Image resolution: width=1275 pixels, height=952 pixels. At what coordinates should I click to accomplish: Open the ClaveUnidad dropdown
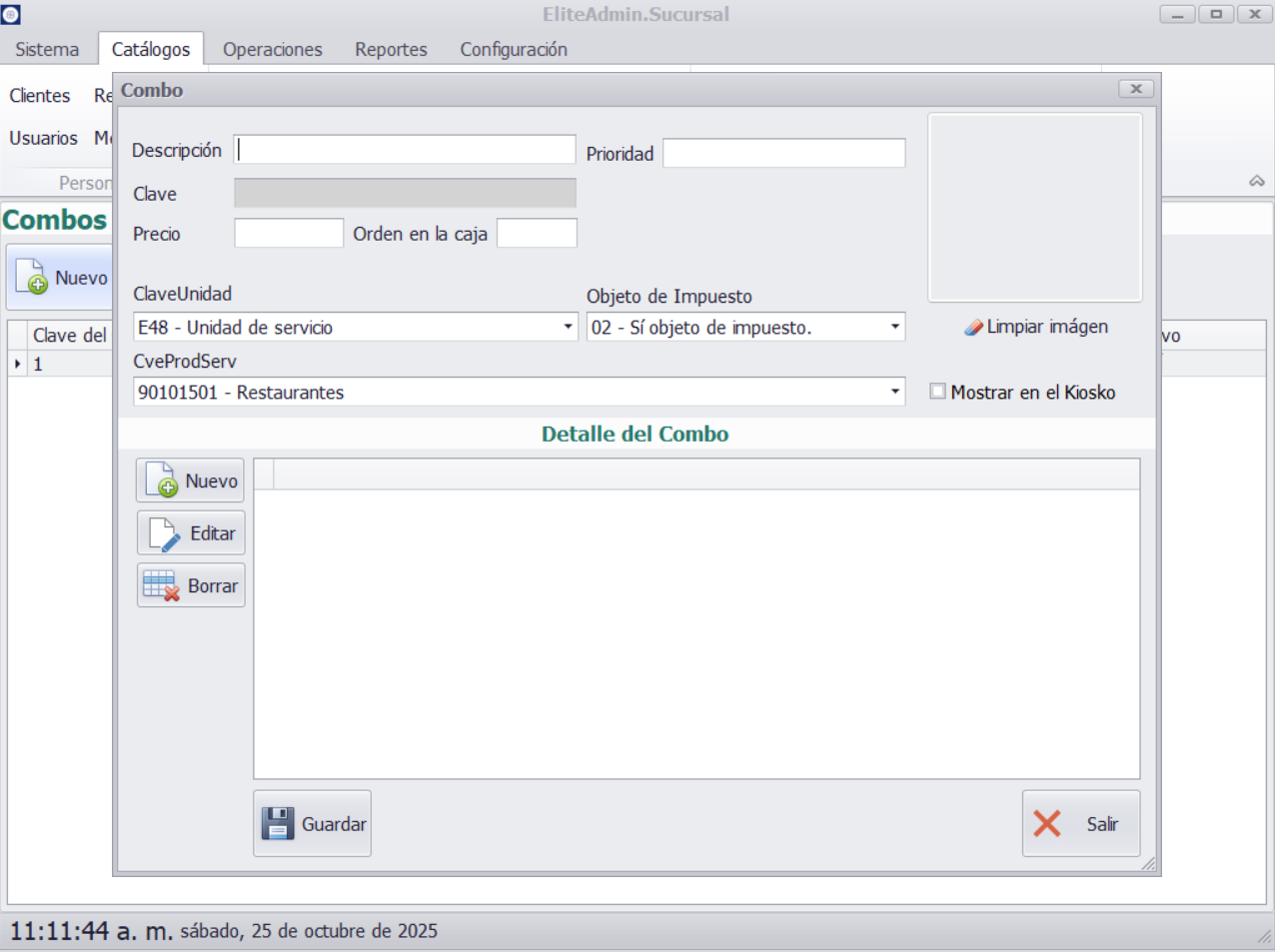coord(568,327)
